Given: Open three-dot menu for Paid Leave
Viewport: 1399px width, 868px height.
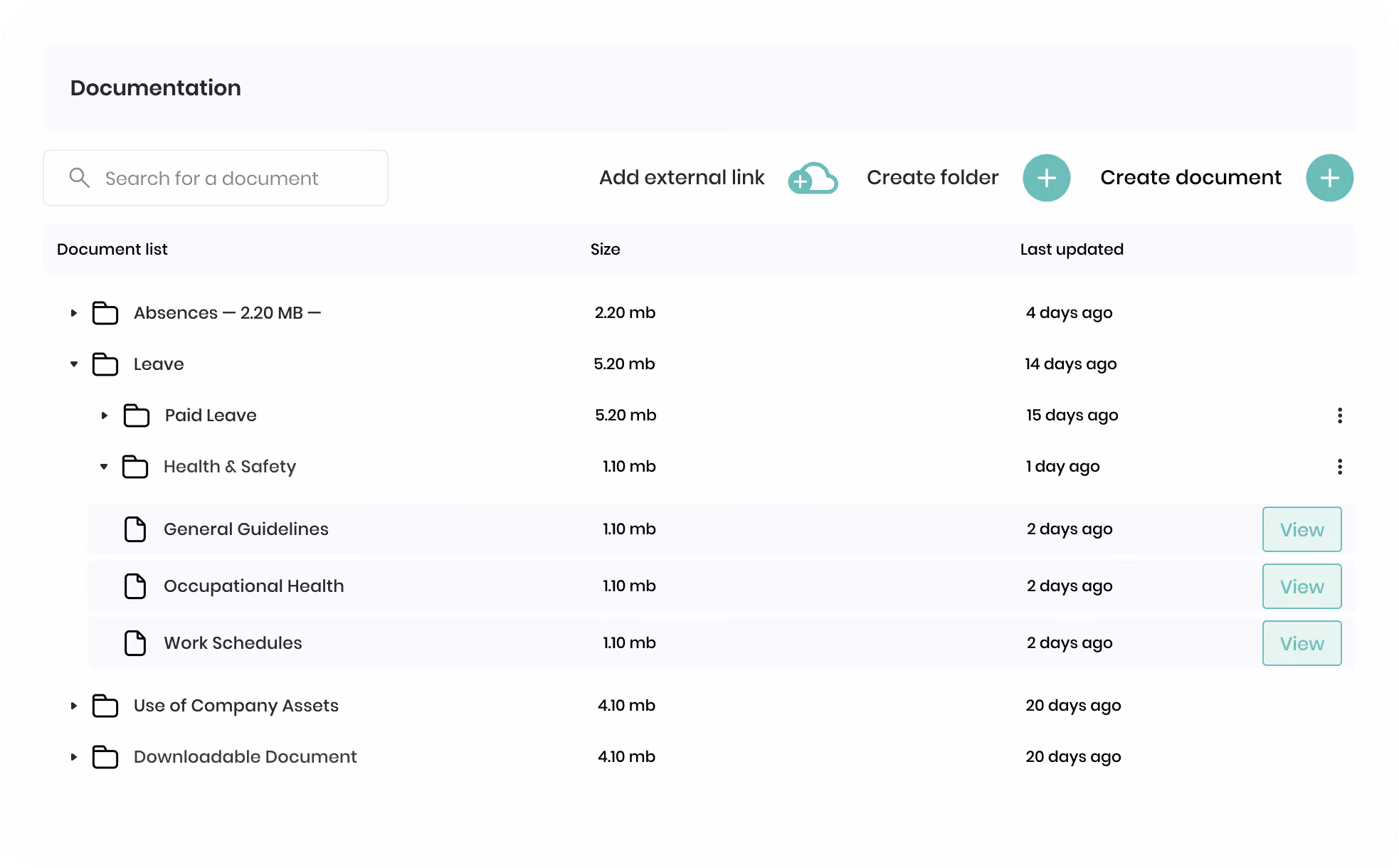Looking at the screenshot, I should coord(1340,416).
